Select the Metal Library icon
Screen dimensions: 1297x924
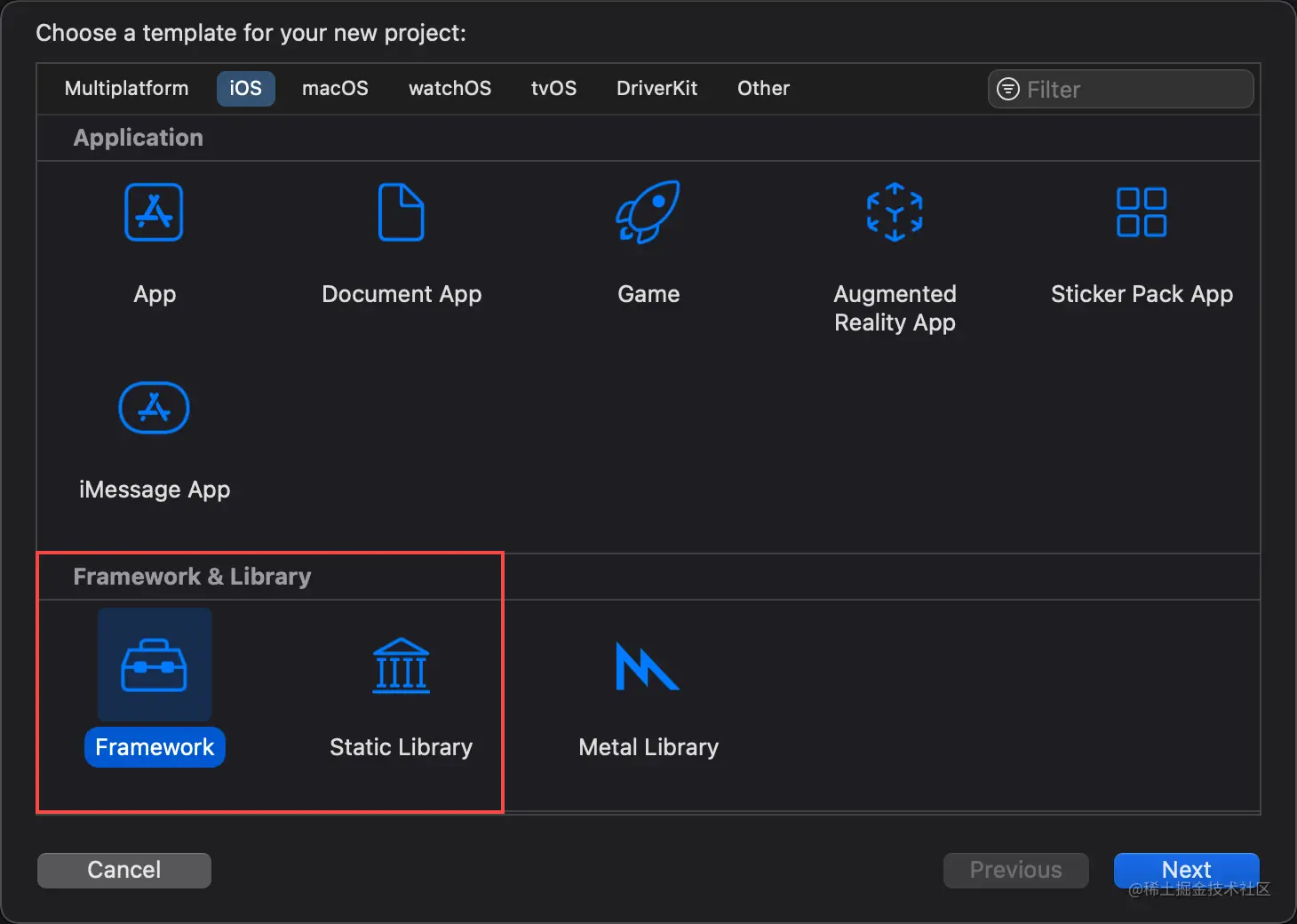pos(648,666)
